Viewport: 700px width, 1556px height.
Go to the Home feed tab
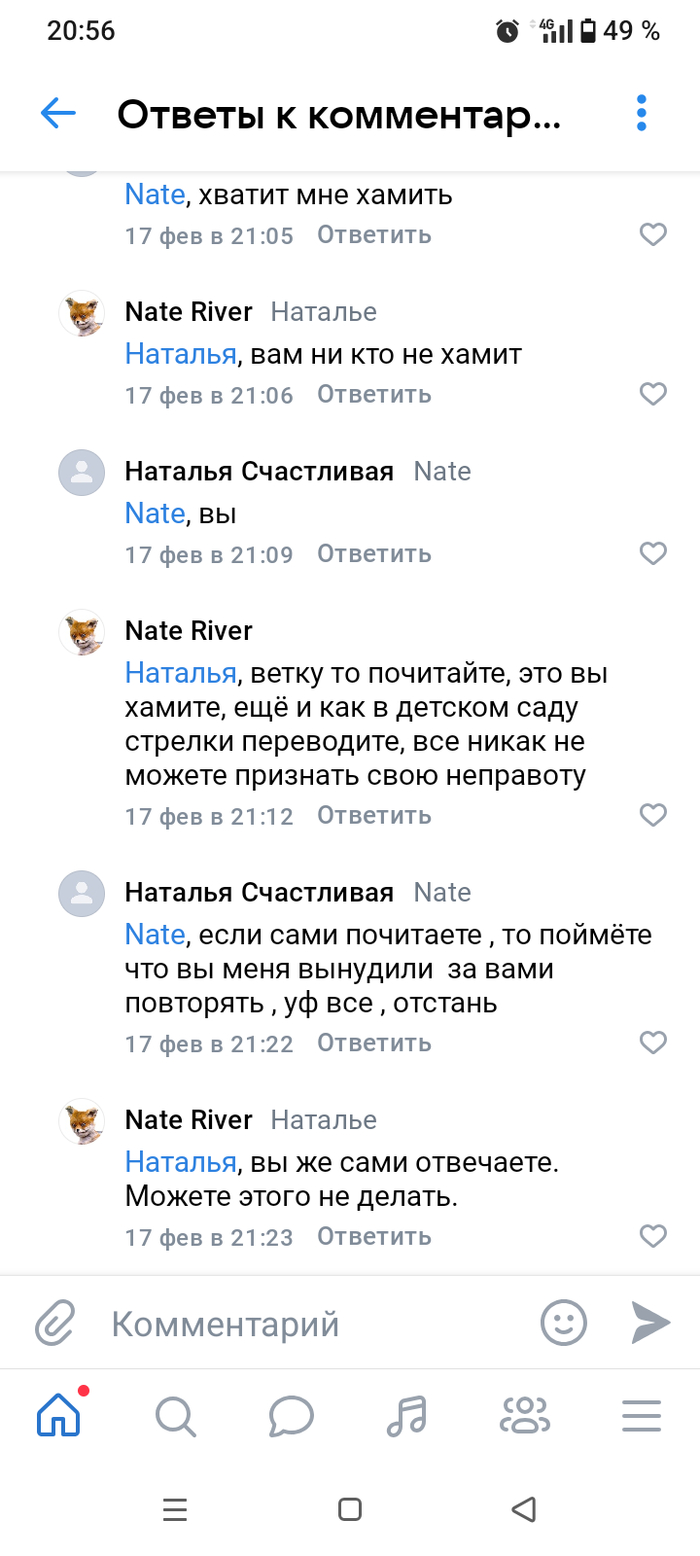58,1415
